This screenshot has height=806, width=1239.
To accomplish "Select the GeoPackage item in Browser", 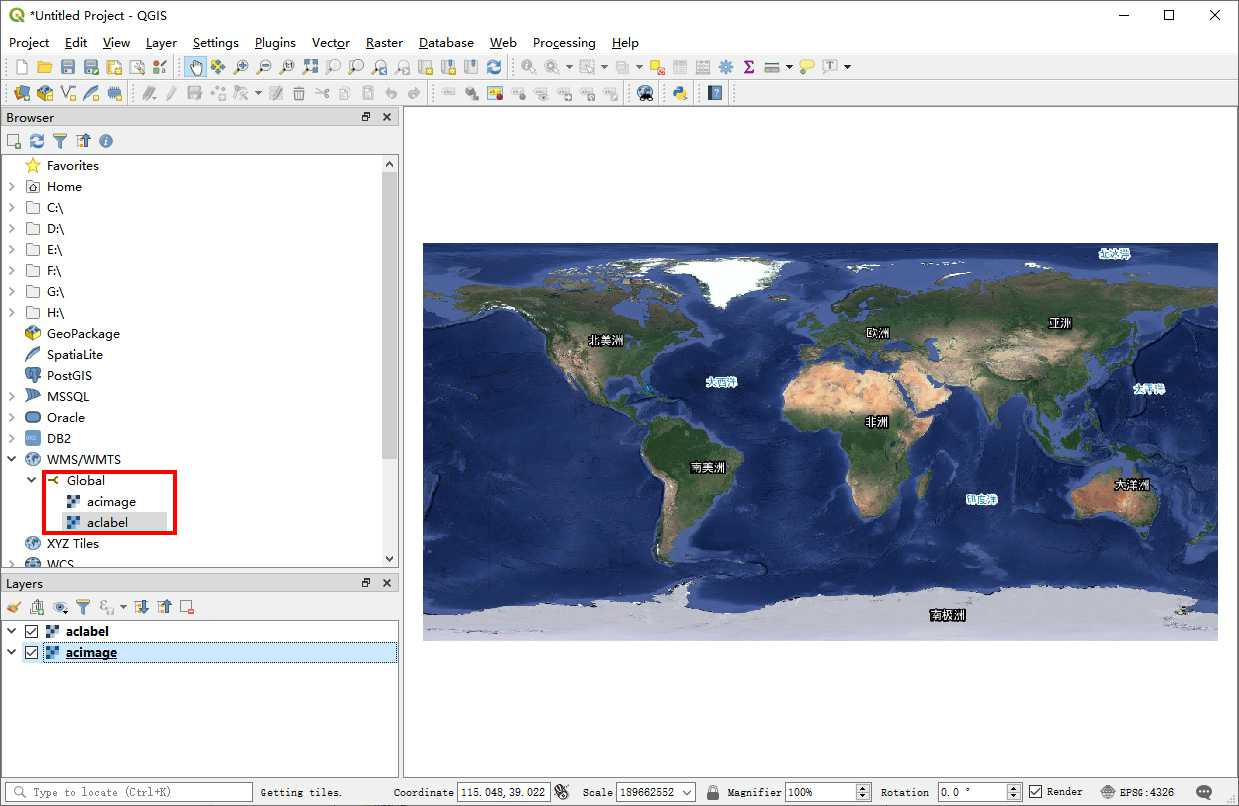I will (x=83, y=333).
